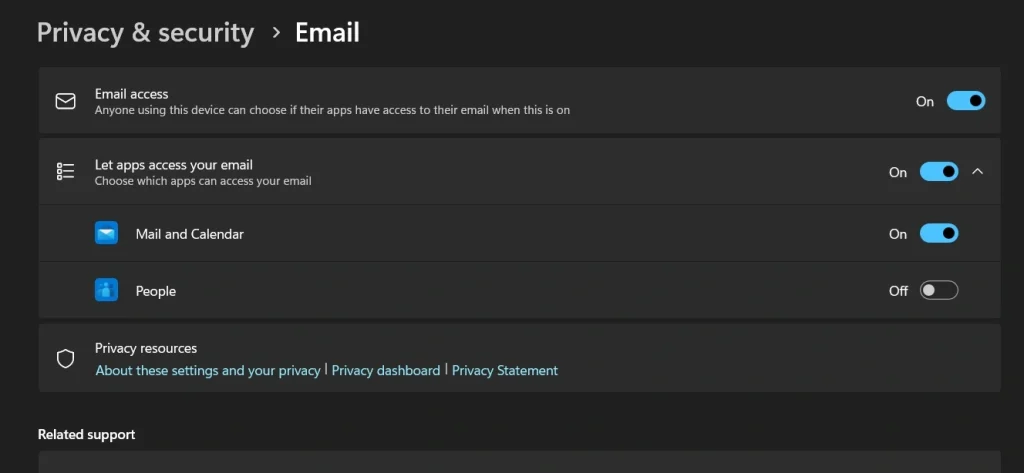Click the Email page title
Image resolution: width=1024 pixels, height=473 pixels.
click(327, 33)
